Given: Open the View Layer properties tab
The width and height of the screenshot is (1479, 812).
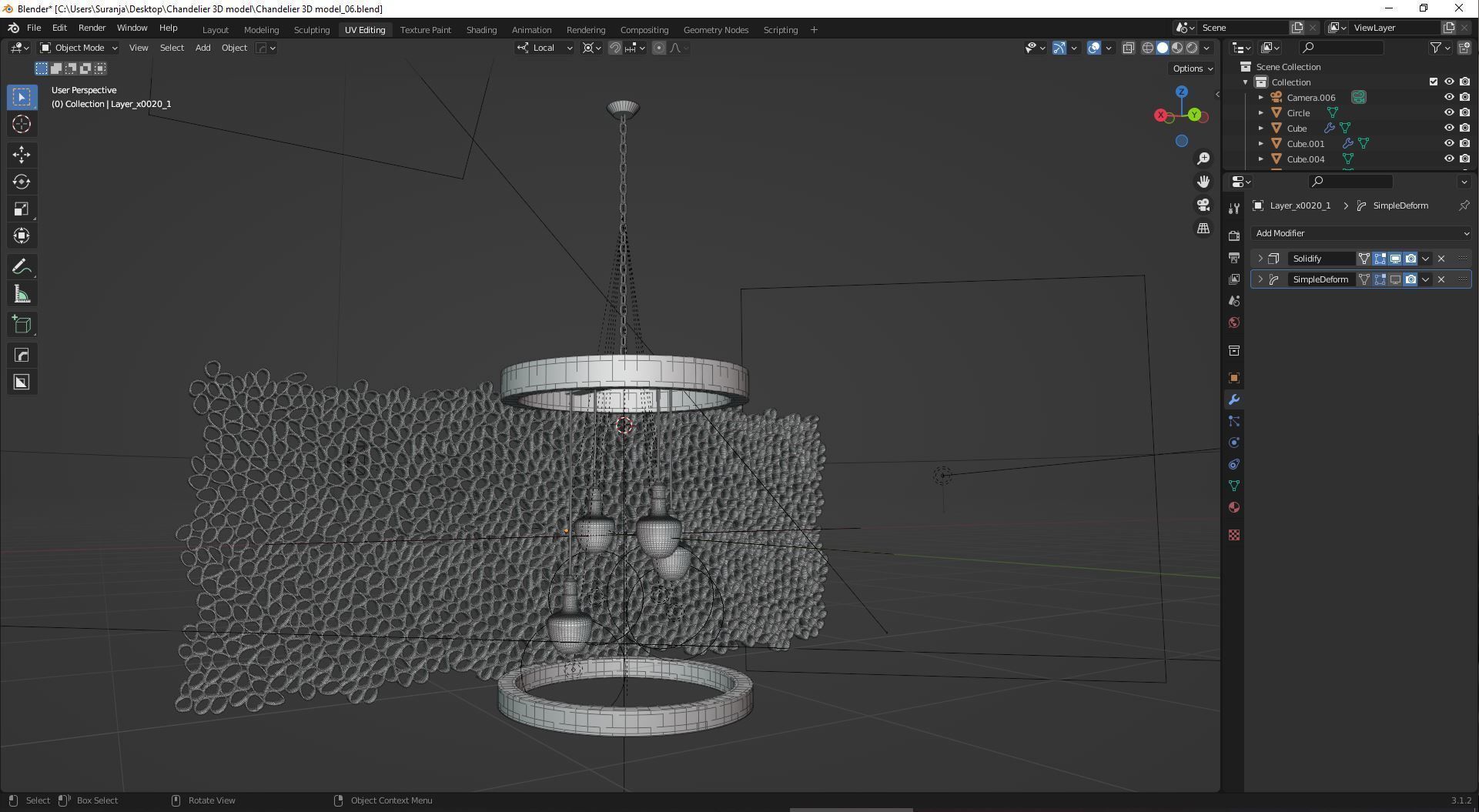Looking at the screenshot, I should [1234, 279].
